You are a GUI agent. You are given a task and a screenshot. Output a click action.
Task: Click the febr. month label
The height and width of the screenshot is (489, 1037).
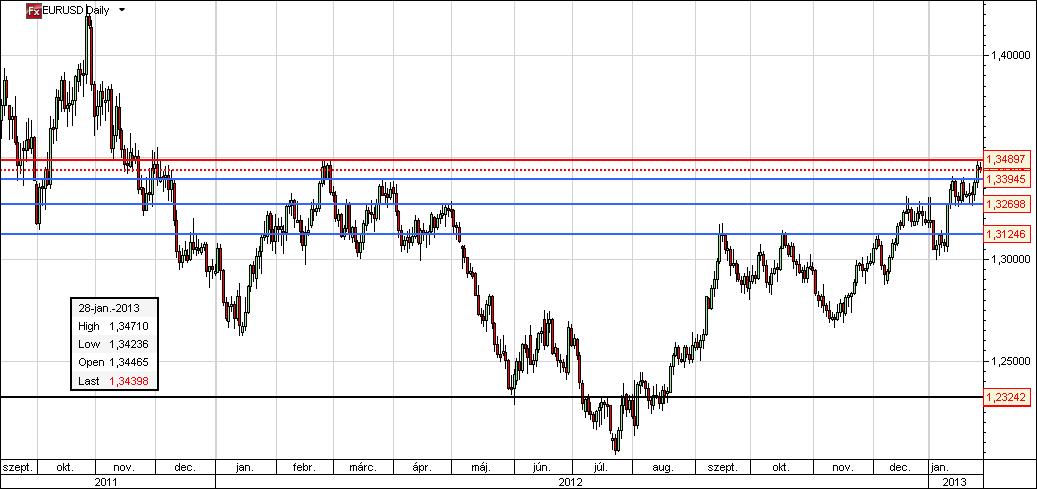[x=304, y=468]
